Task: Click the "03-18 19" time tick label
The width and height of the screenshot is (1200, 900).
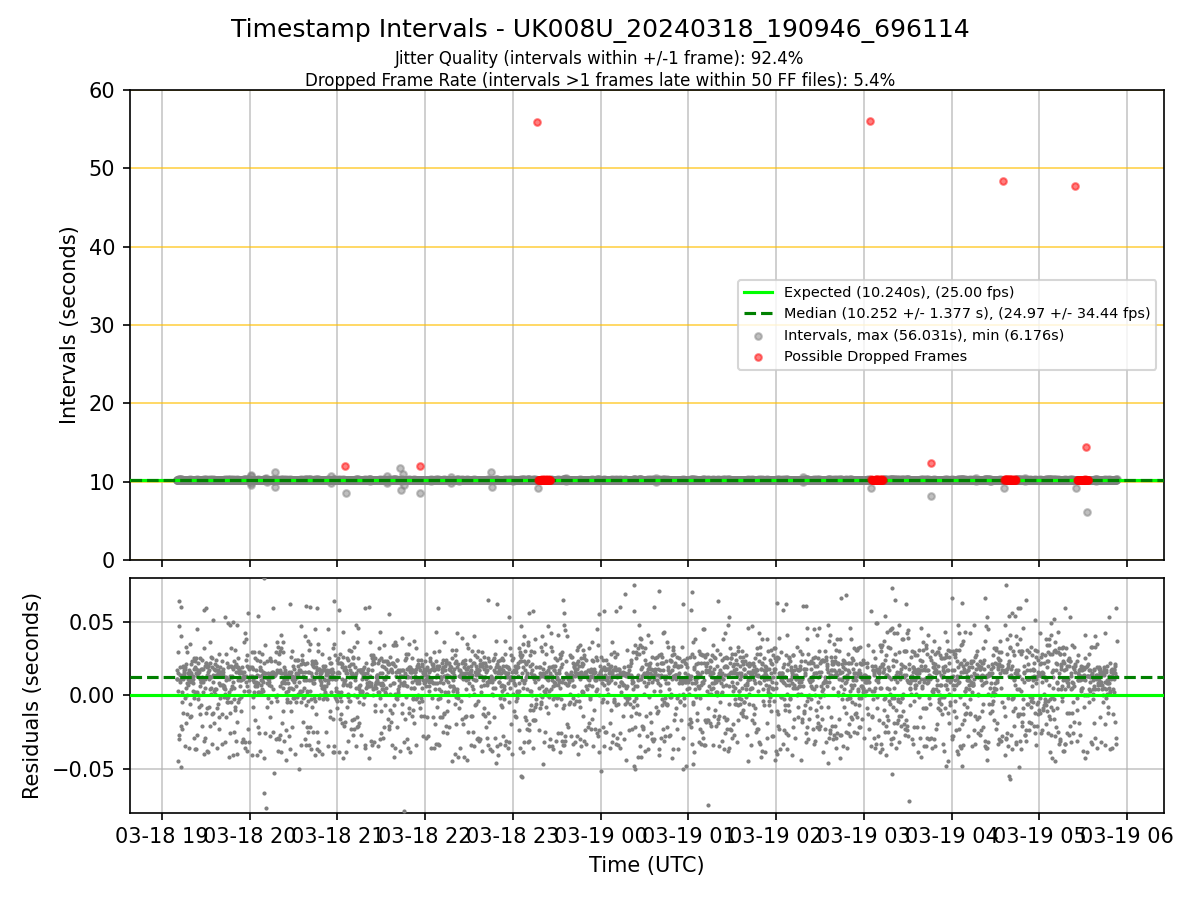Action: coord(162,834)
